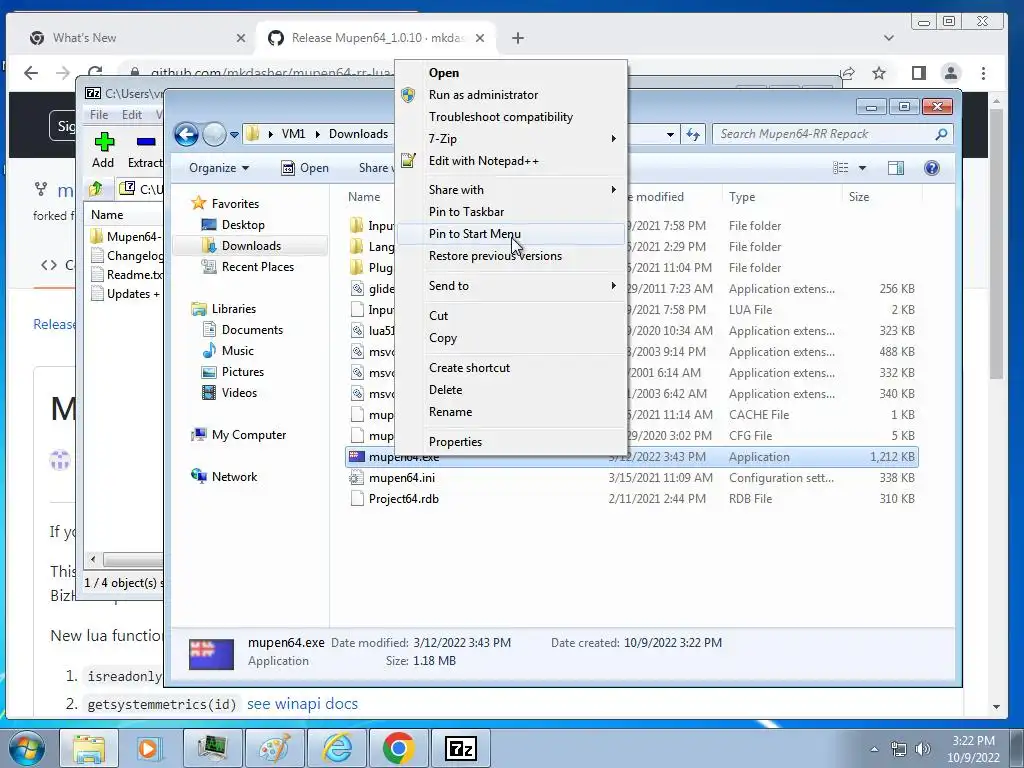Click the 7-Zip Add button
Image resolution: width=1024 pixels, height=768 pixels.
(x=103, y=151)
